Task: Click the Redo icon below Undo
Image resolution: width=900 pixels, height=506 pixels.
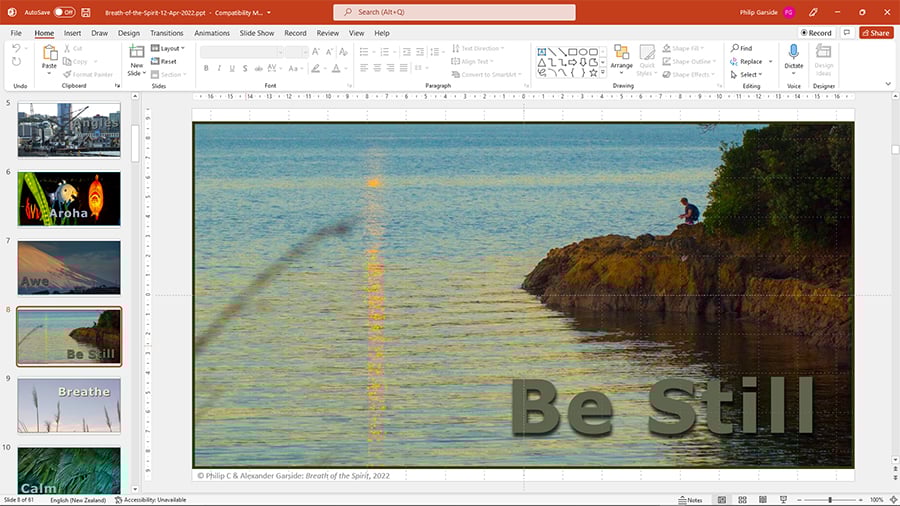Action: point(16,62)
